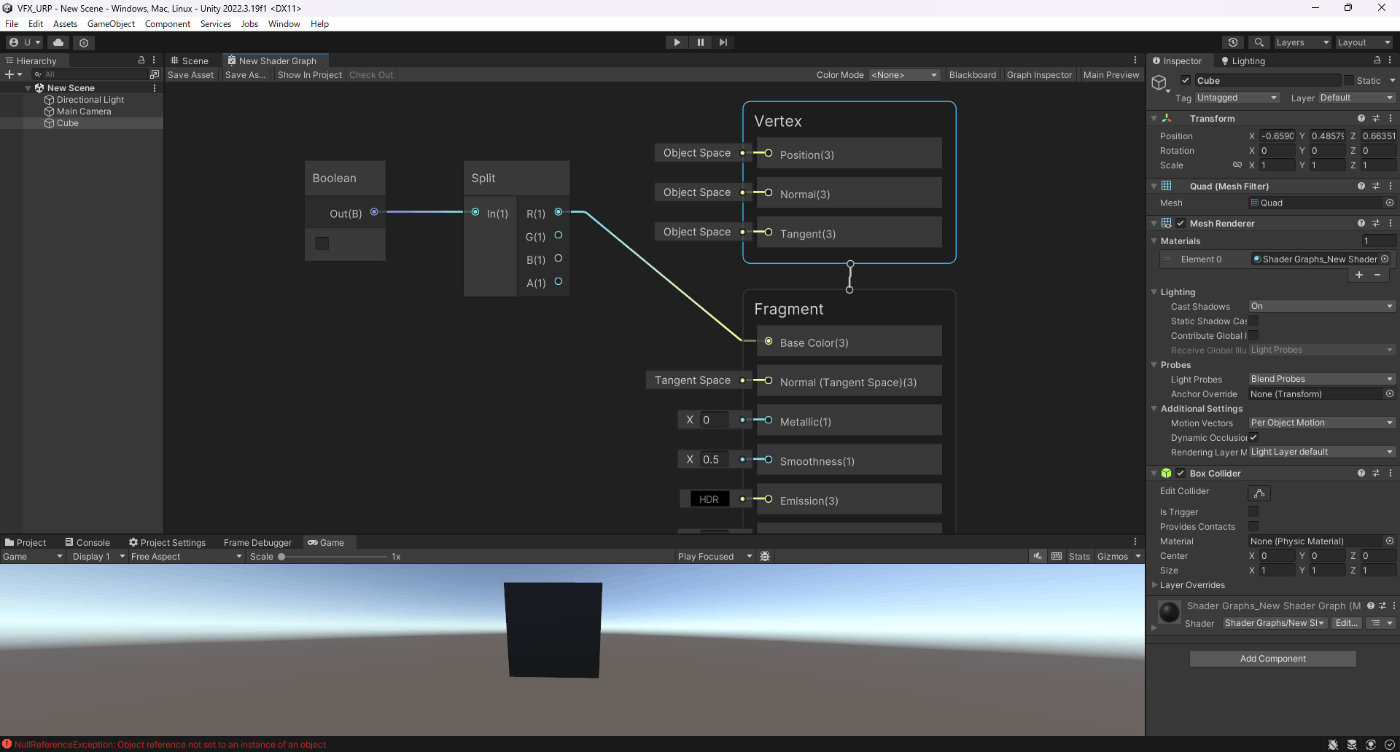Image resolution: width=1400 pixels, height=752 pixels.
Task: Switch to the Lighting tab
Action: [1242, 61]
